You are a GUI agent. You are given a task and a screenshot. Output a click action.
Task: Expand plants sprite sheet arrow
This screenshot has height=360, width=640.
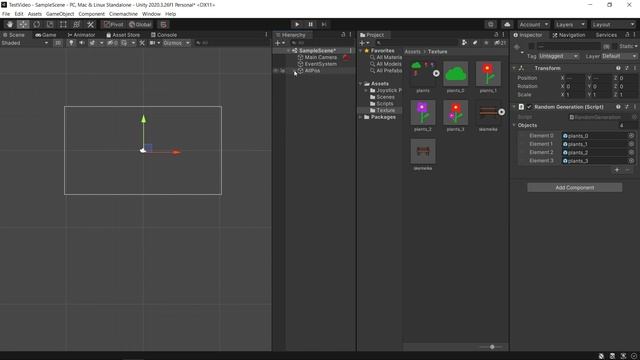click(436, 73)
